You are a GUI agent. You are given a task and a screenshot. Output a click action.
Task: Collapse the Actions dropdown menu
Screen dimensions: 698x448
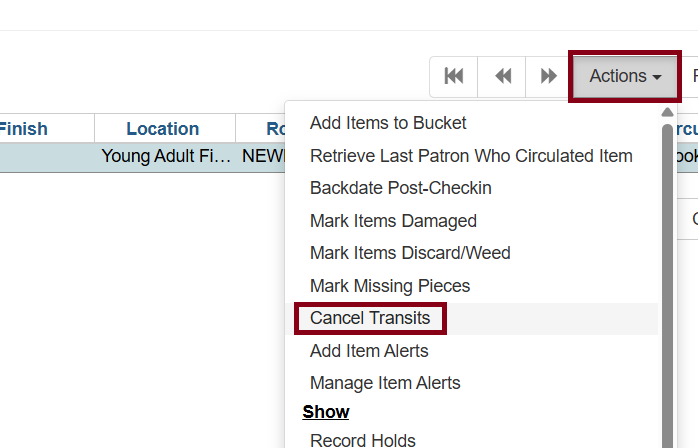[x=625, y=76]
